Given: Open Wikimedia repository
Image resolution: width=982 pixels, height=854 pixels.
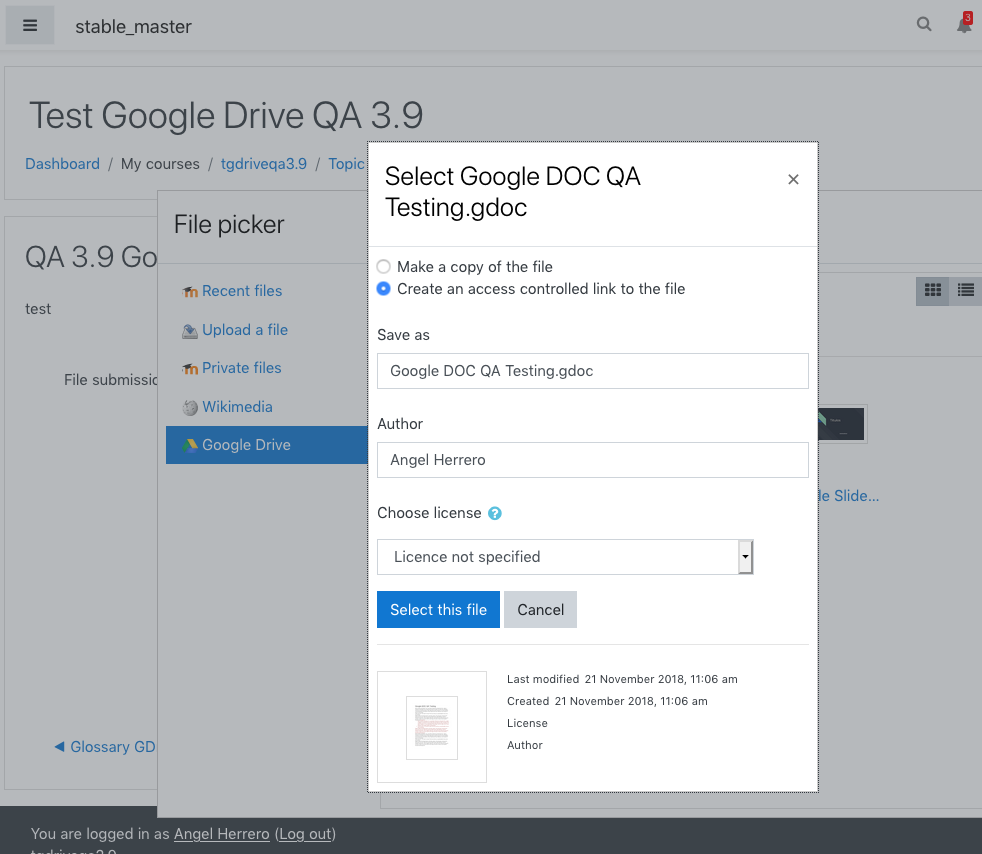Looking at the screenshot, I should coord(237,407).
